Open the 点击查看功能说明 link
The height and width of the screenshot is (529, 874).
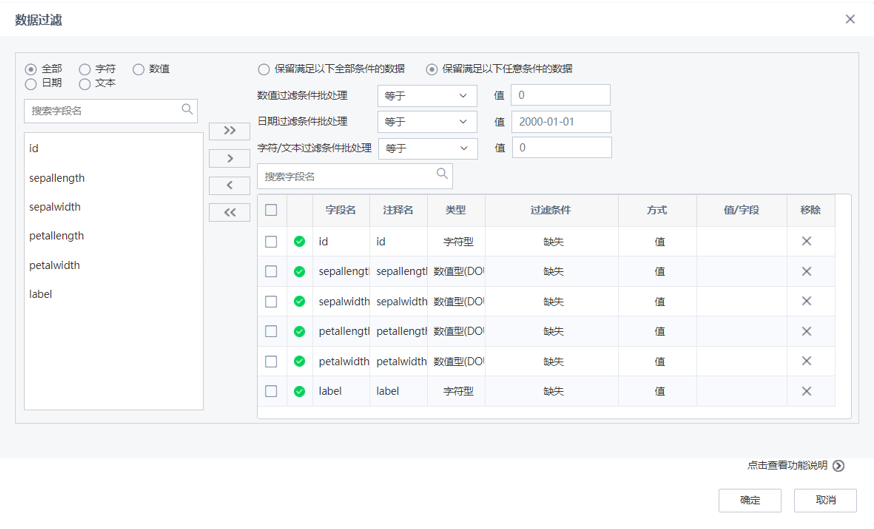click(787, 465)
